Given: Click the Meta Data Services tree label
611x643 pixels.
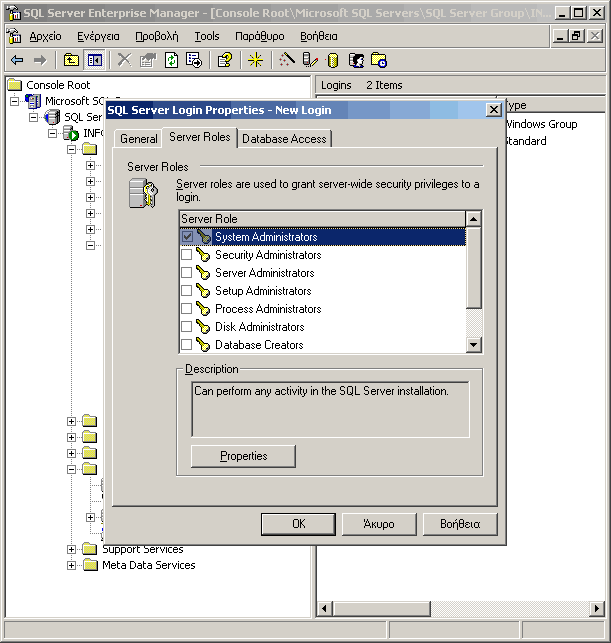Looking at the screenshot, I should (x=148, y=565).
